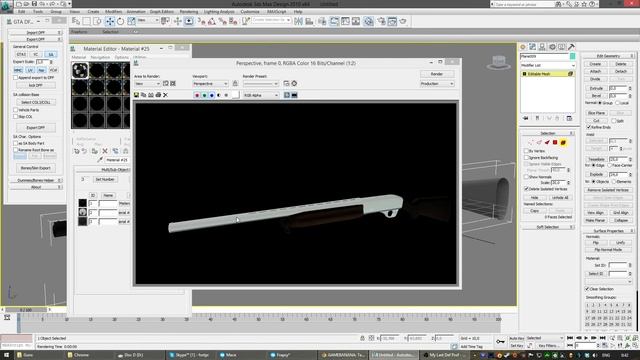
Task: Play the animation
Action: click(x=586, y=338)
